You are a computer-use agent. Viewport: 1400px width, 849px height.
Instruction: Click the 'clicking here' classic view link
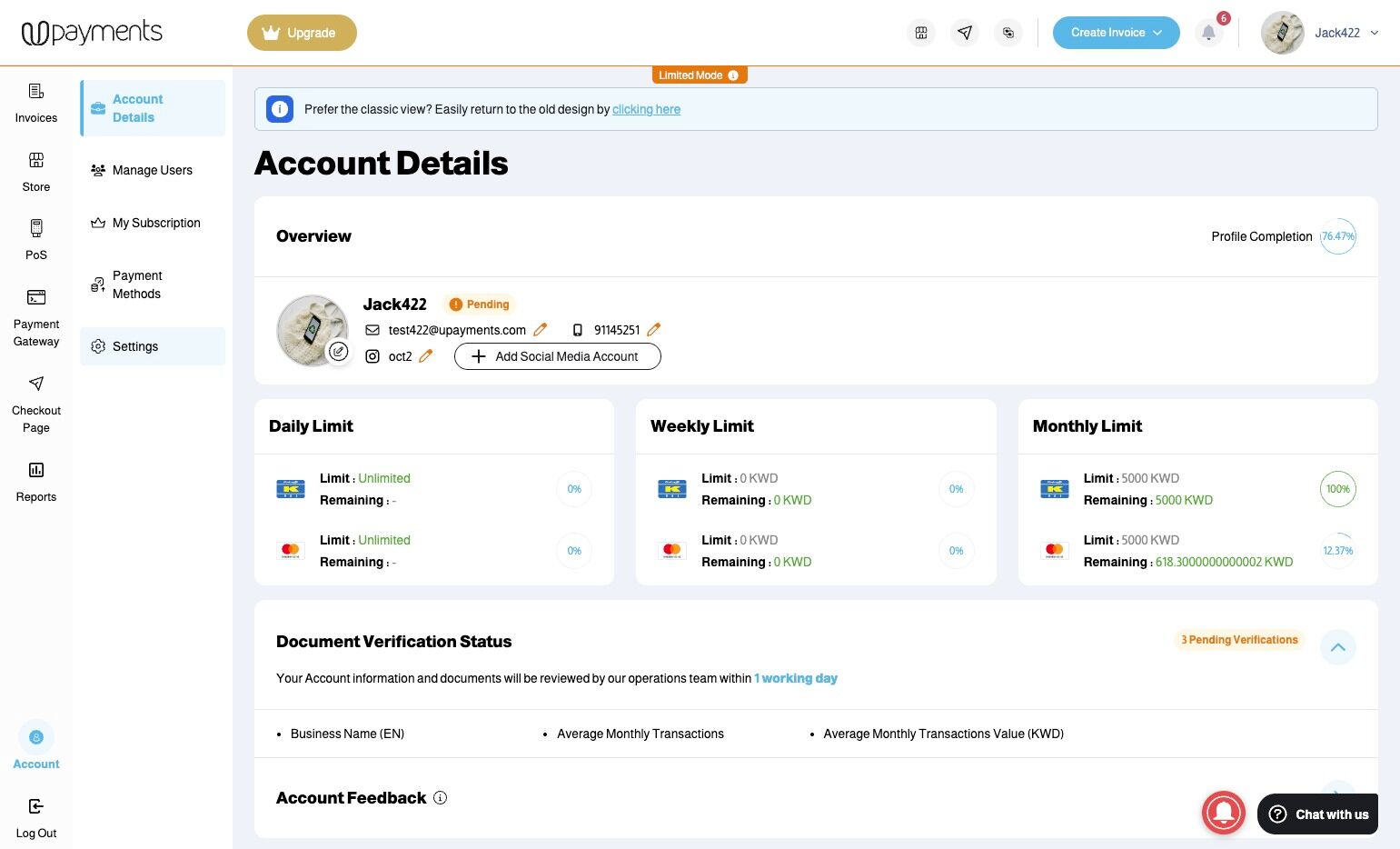pos(646,109)
